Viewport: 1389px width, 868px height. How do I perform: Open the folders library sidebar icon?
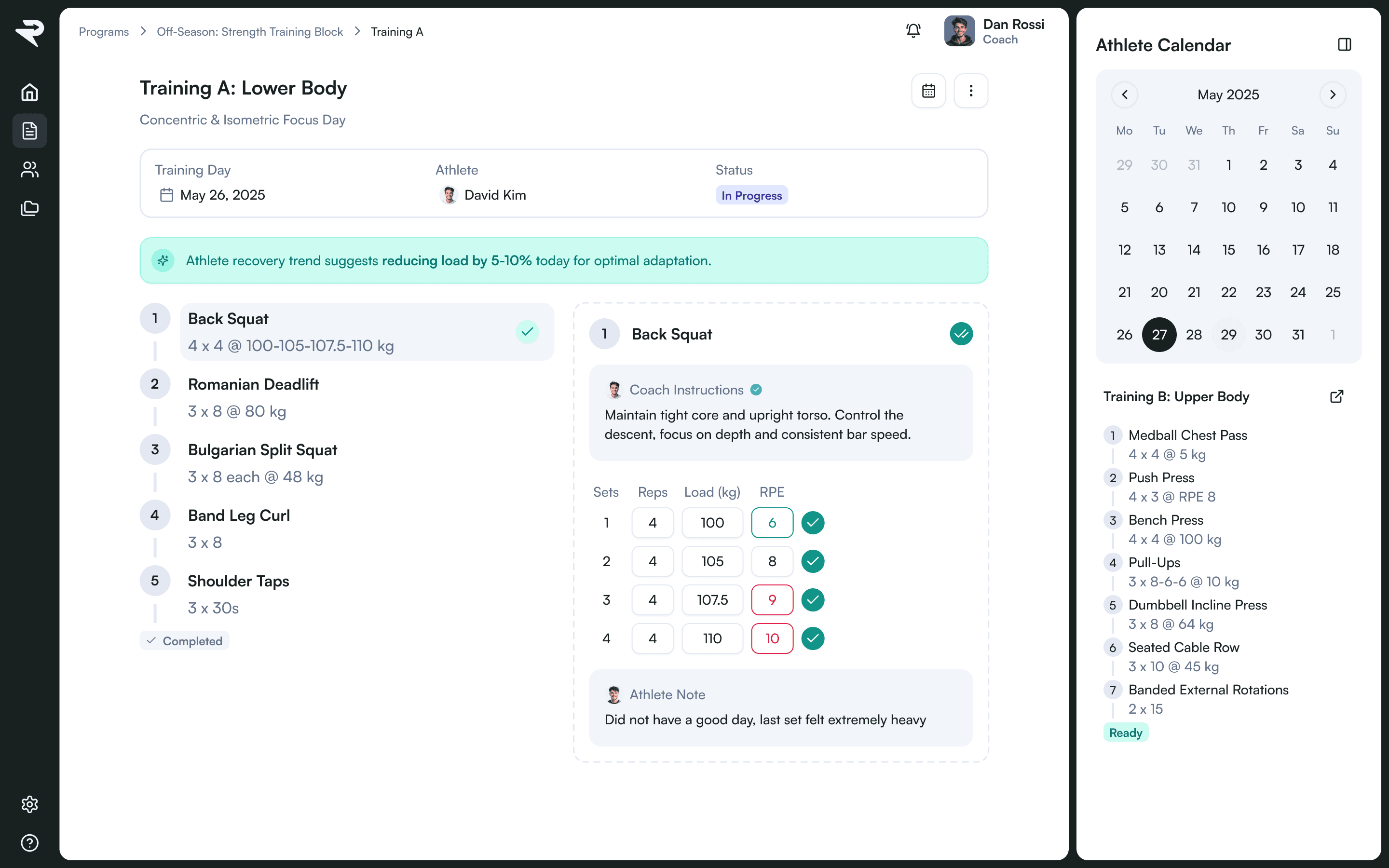(x=29, y=208)
